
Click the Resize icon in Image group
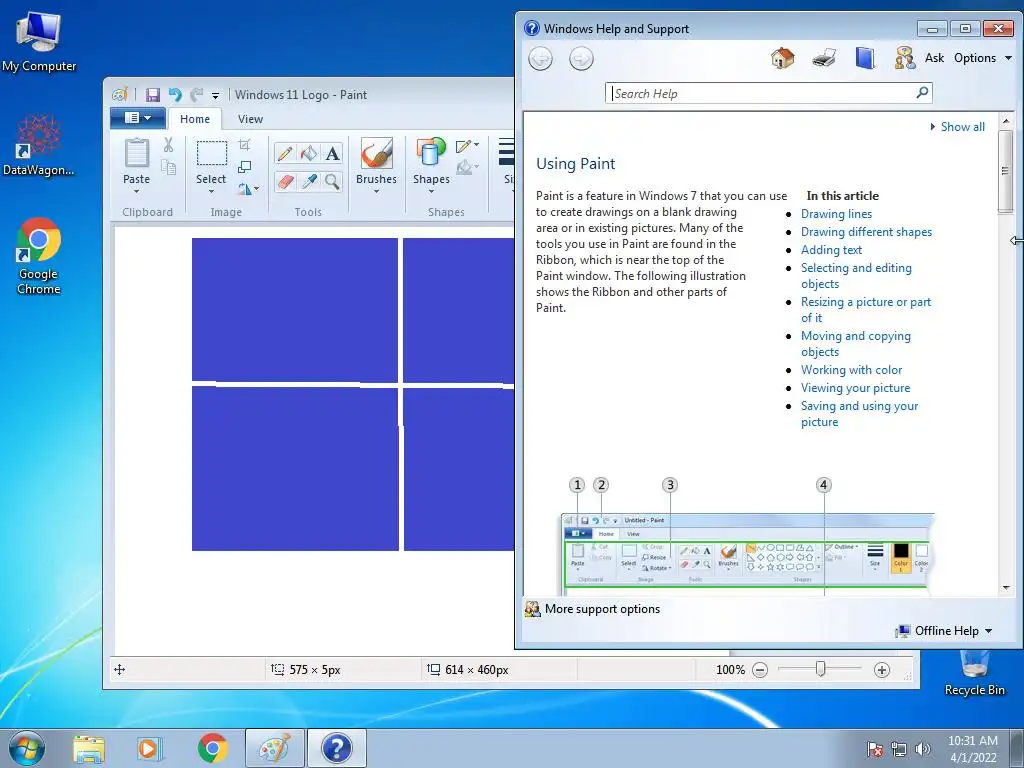coord(244,167)
